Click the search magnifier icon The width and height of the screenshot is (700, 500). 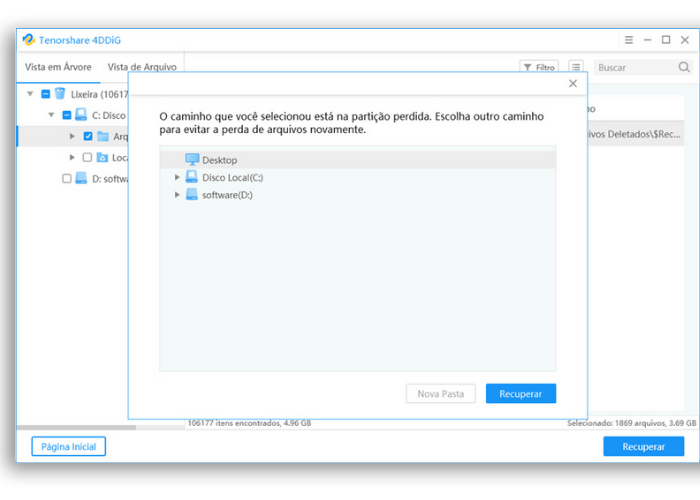click(684, 67)
